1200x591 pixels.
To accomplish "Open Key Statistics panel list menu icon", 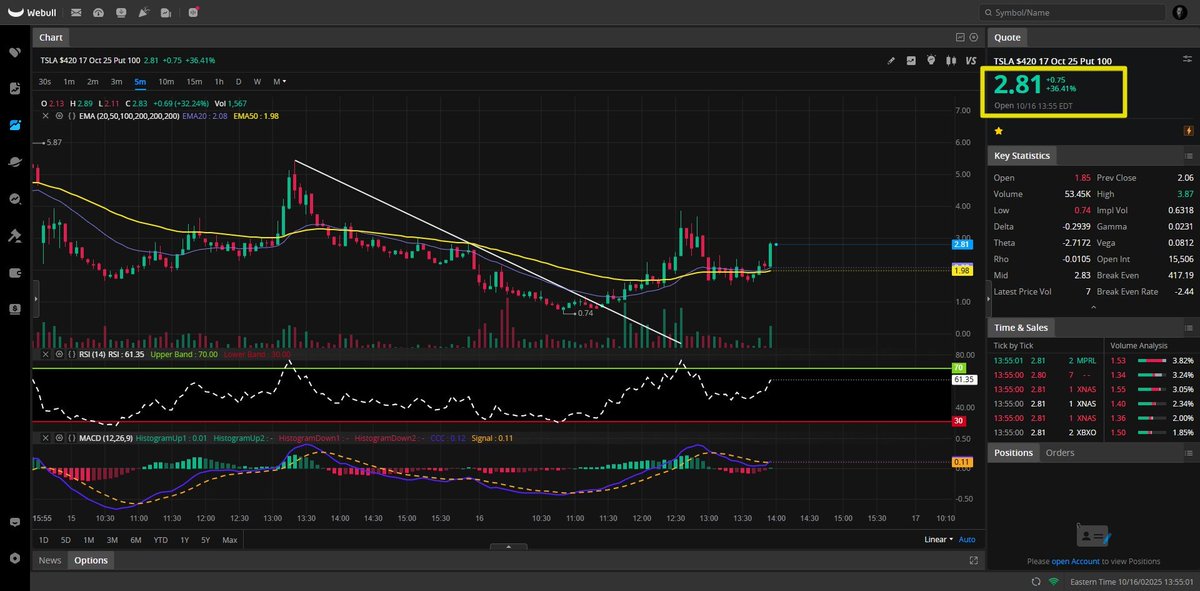I will point(1188,156).
